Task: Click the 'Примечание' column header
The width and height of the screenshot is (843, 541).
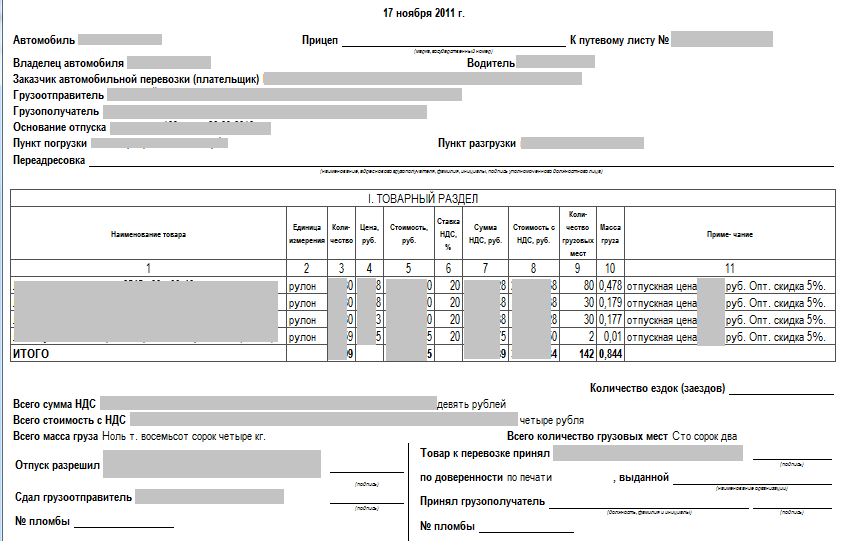Action: tap(730, 234)
